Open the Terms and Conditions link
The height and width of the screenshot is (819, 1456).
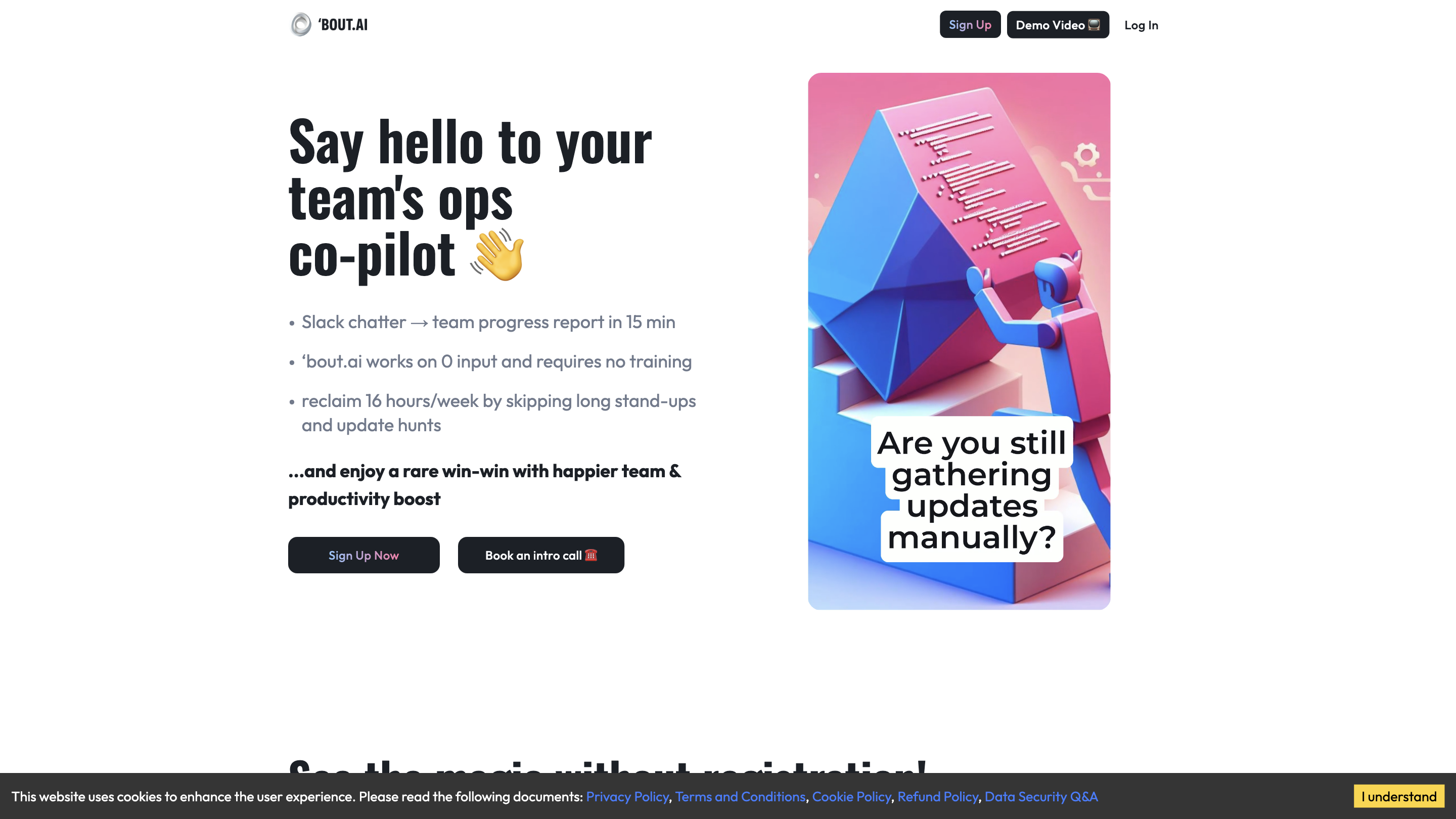tap(740, 796)
